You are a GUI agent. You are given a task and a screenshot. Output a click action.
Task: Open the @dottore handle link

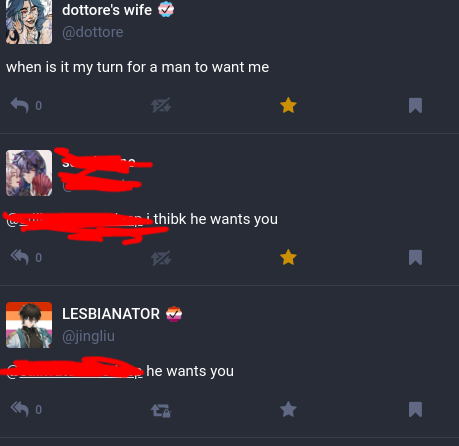[x=93, y=32]
